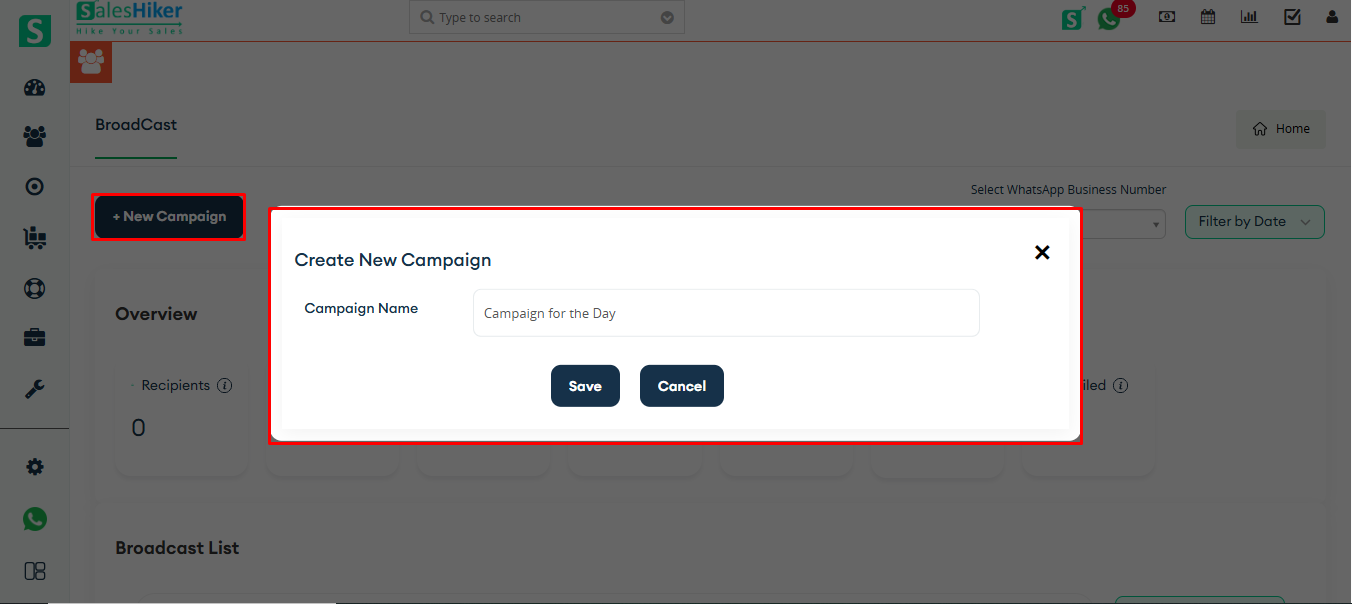Viewport: 1352px width, 604px height.
Task: Select the wrench Tools icon in sidebar
Action: pos(34,388)
